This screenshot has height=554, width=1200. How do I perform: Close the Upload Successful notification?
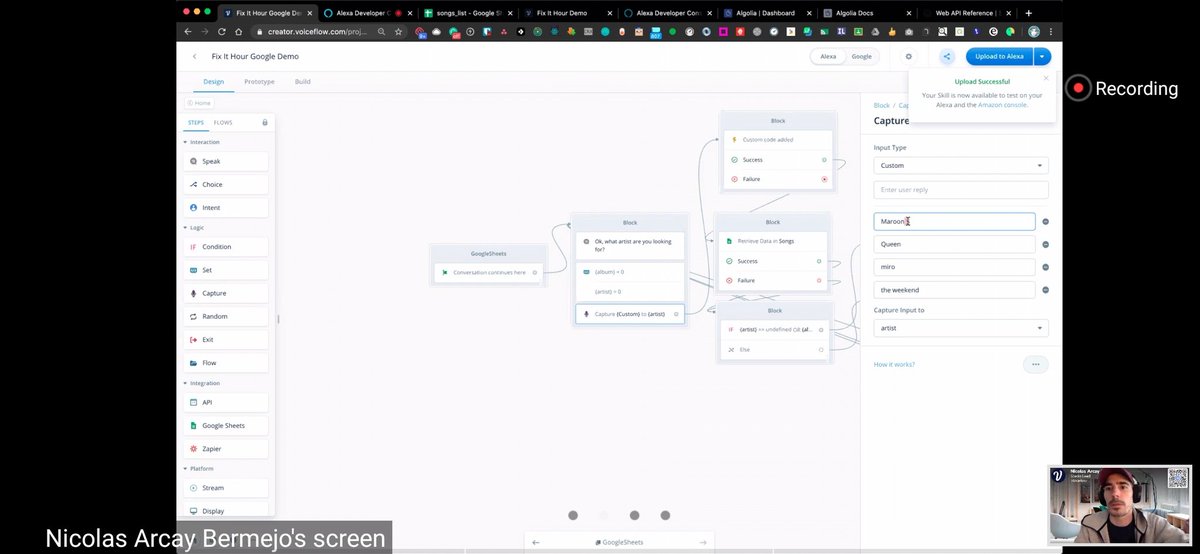[x=1046, y=78]
